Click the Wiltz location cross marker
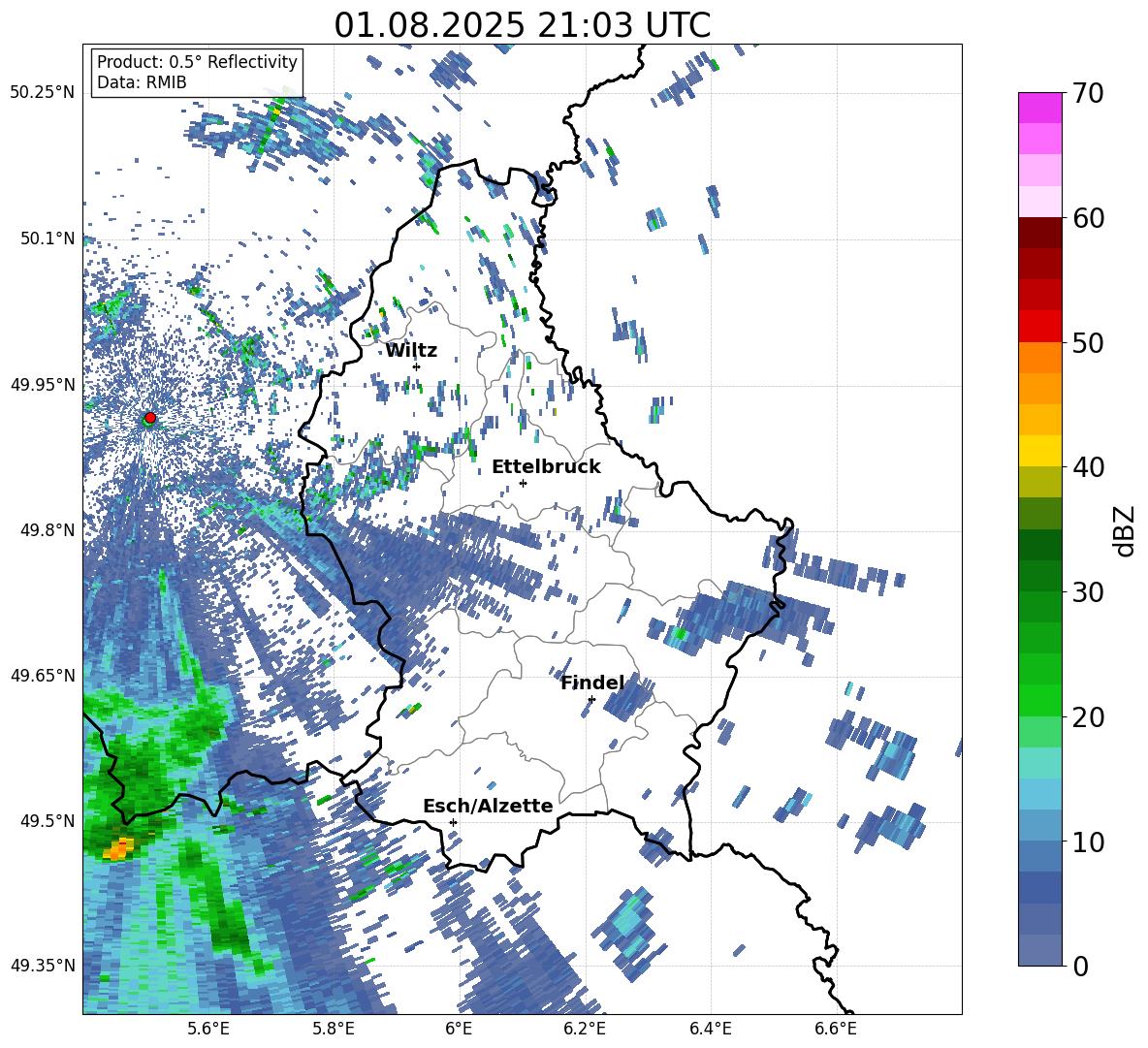1148x1048 pixels. 417,366
